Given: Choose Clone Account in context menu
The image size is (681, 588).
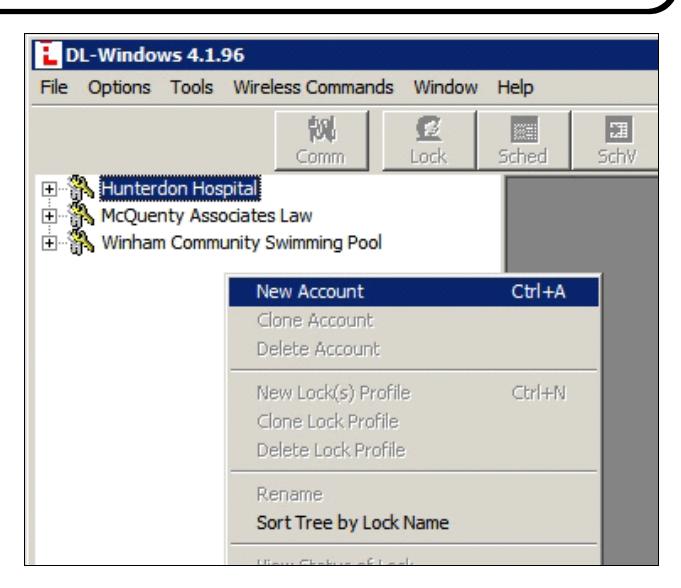Looking at the screenshot, I should coord(413,320).
